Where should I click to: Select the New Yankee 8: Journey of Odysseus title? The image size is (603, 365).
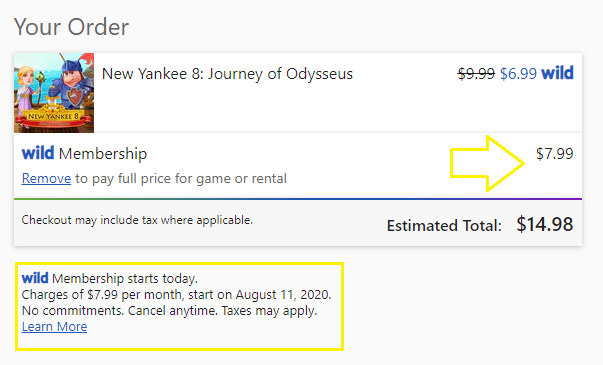point(227,73)
